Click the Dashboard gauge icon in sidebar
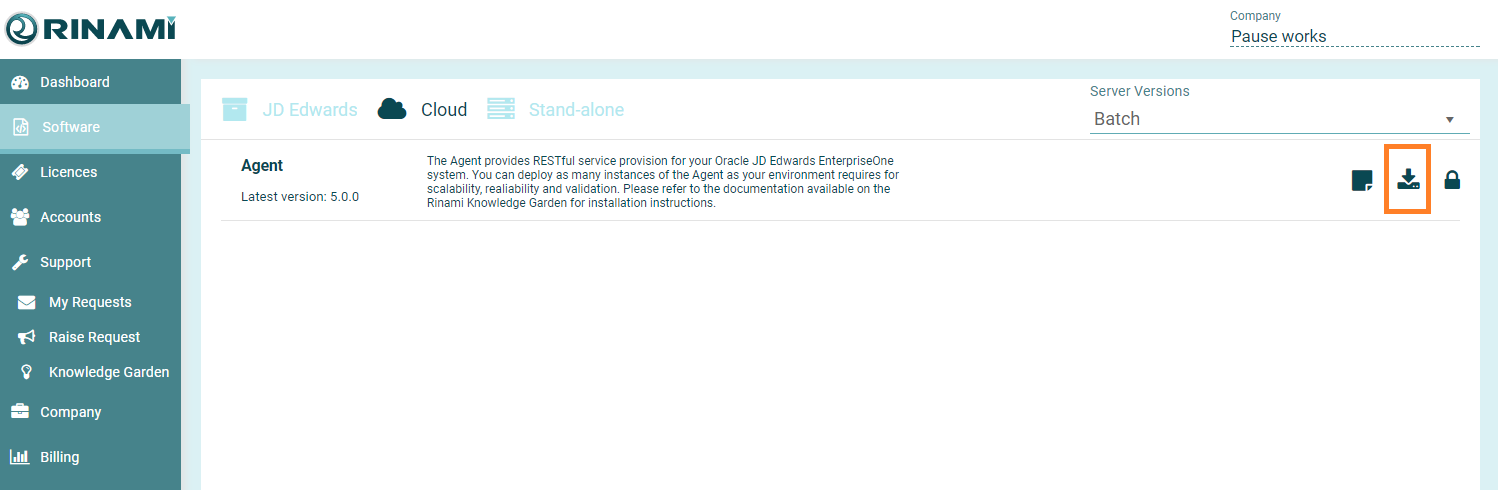This screenshot has height=490, width=1498. tap(20, 82)
